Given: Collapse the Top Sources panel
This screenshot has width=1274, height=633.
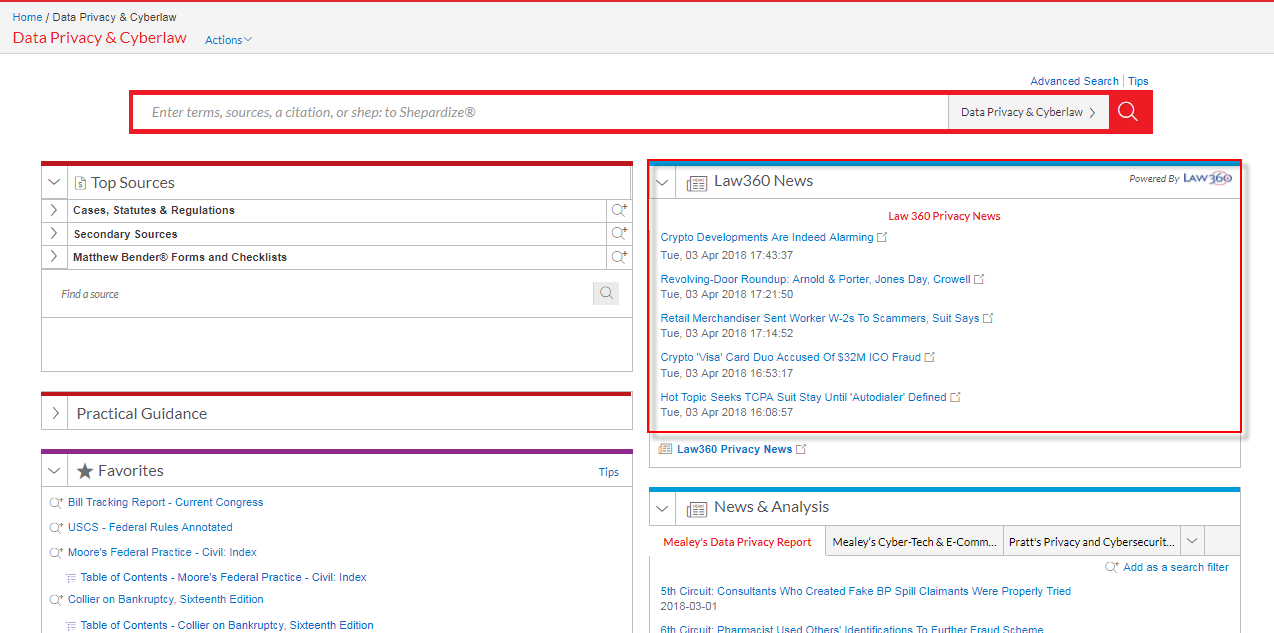Looking at the screenshot, I should click(x=54, y=183).
